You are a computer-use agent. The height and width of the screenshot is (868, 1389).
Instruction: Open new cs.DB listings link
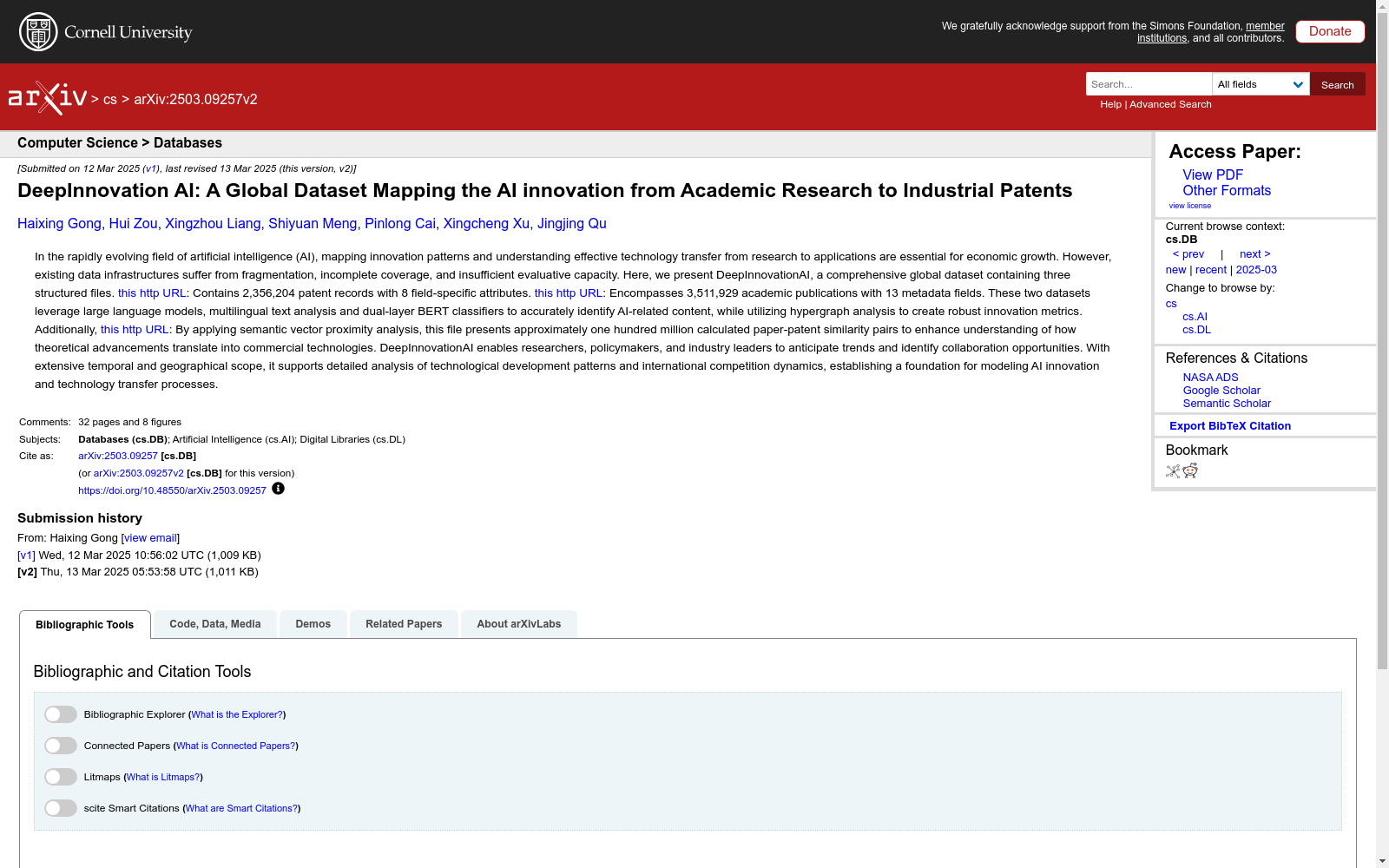pyautogui.click(x=1175, y=270)
